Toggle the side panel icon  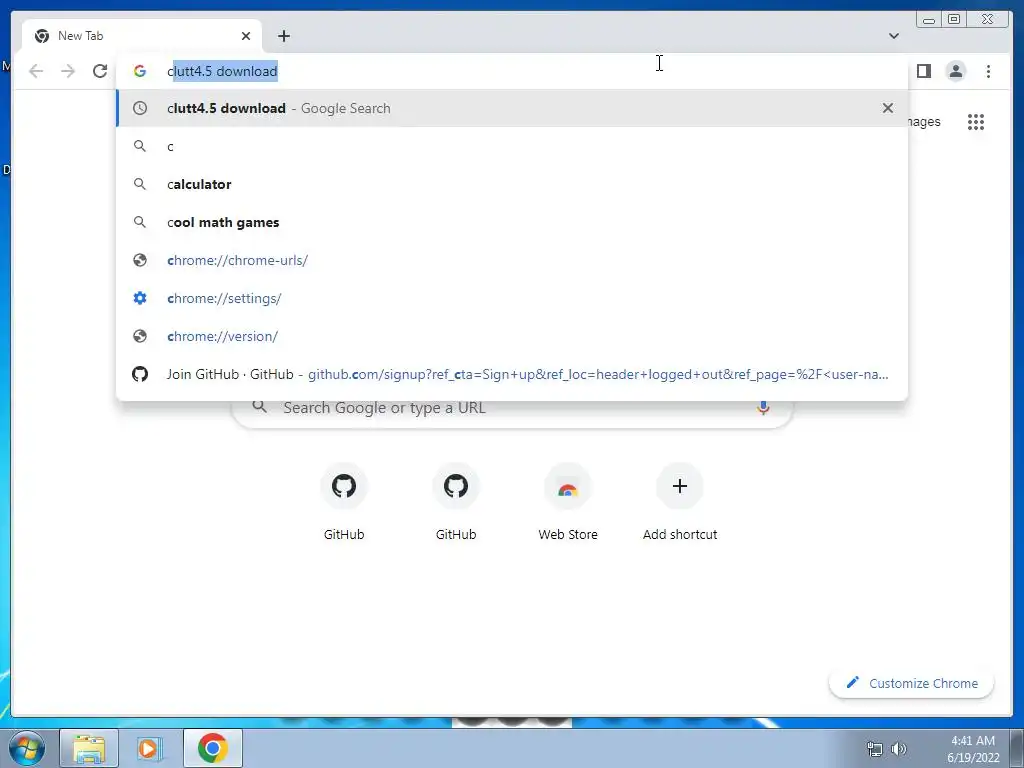point(923,71)
